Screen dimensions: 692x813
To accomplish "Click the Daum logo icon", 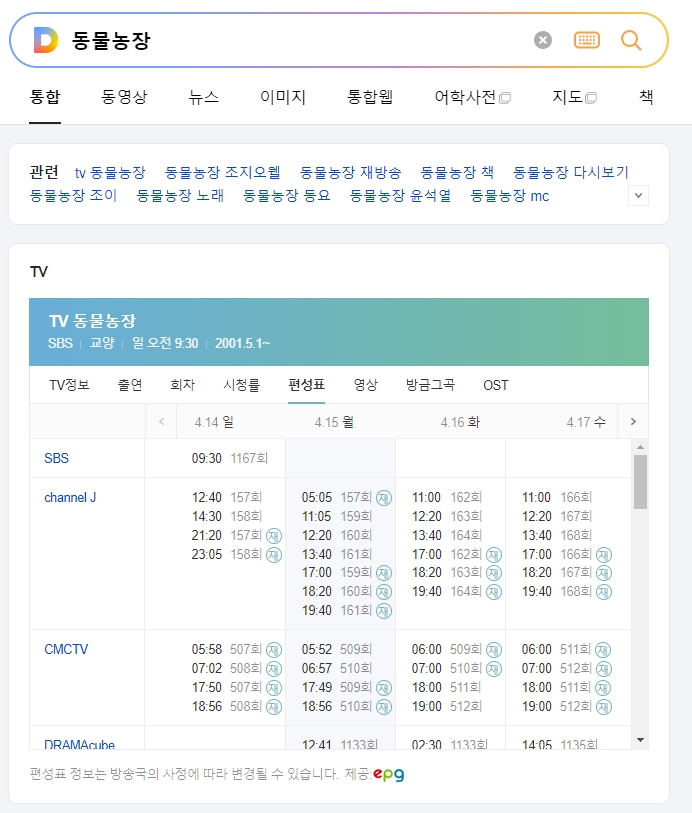I will coord(46,40).
